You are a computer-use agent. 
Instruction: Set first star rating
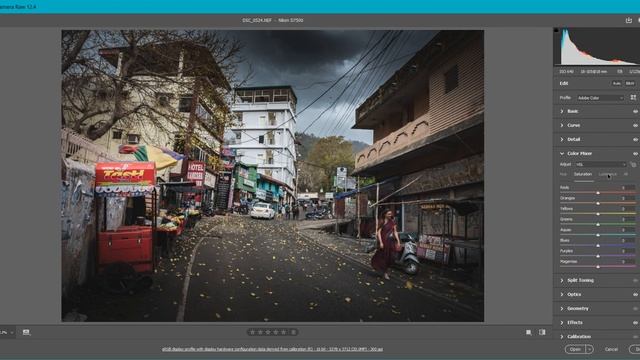pyautogui.click(x=253, y=332)
